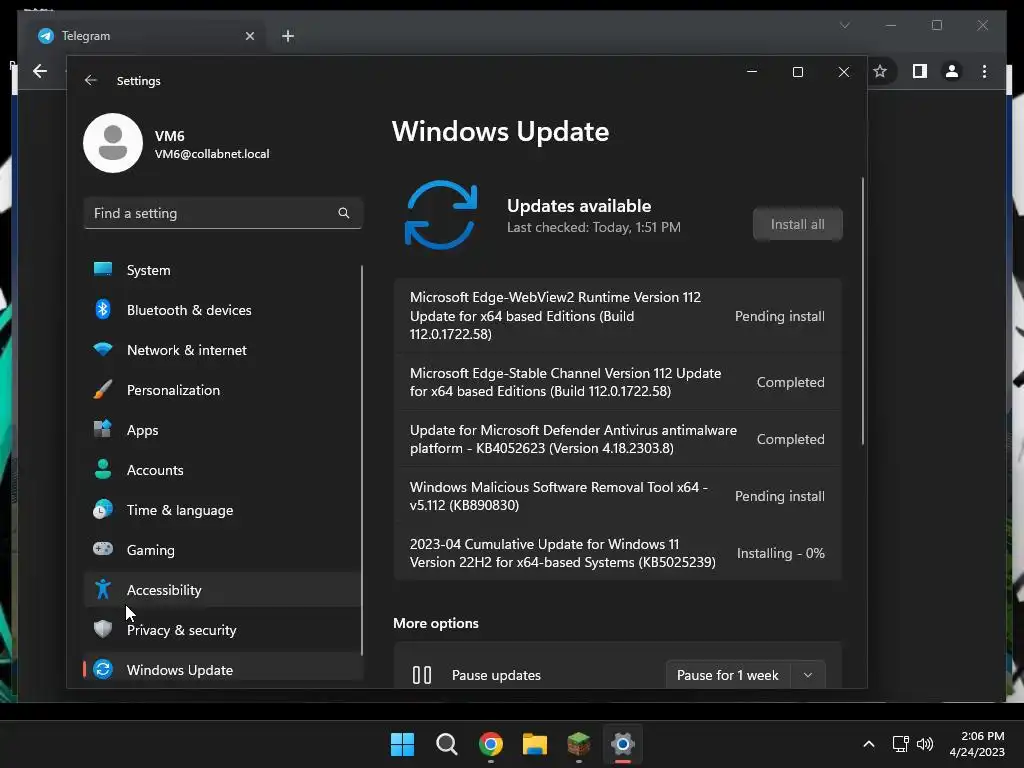The width and height of the screenshot is (1024, 768).
Task: Click the Telegram tab favicon in Chrome
Action: tap(46, 36)
